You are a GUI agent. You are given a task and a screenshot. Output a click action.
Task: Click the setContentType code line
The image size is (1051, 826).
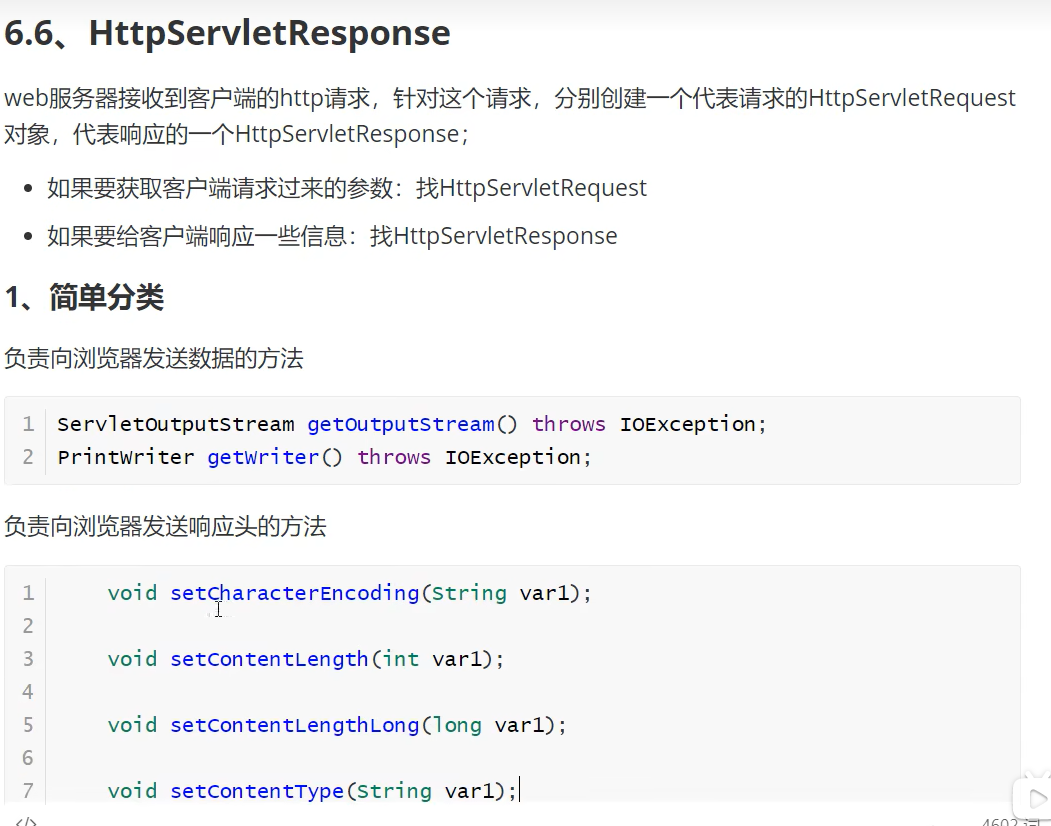(x=312, y=791)
